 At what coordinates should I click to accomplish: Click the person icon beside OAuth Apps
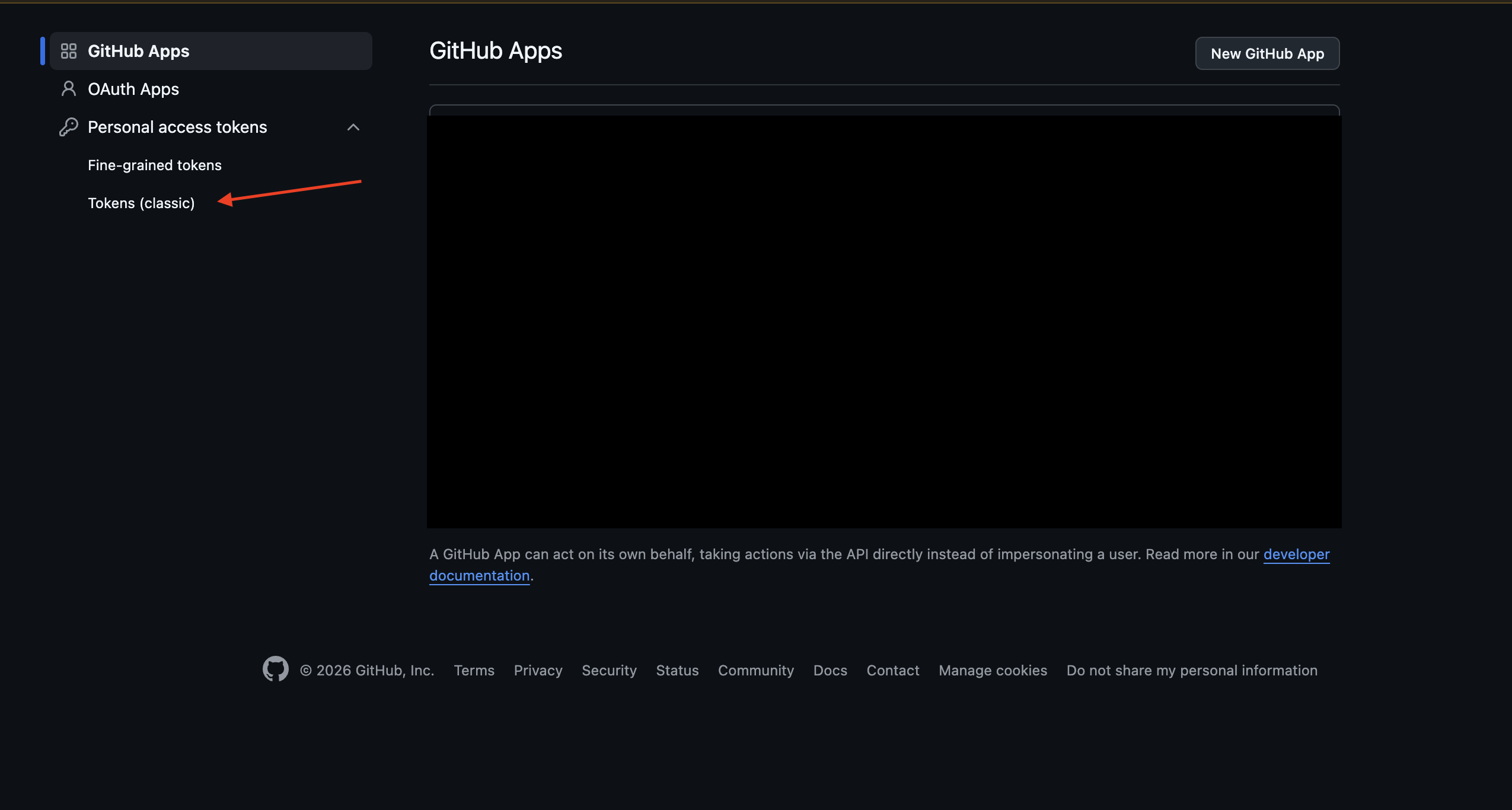(69, 88)
